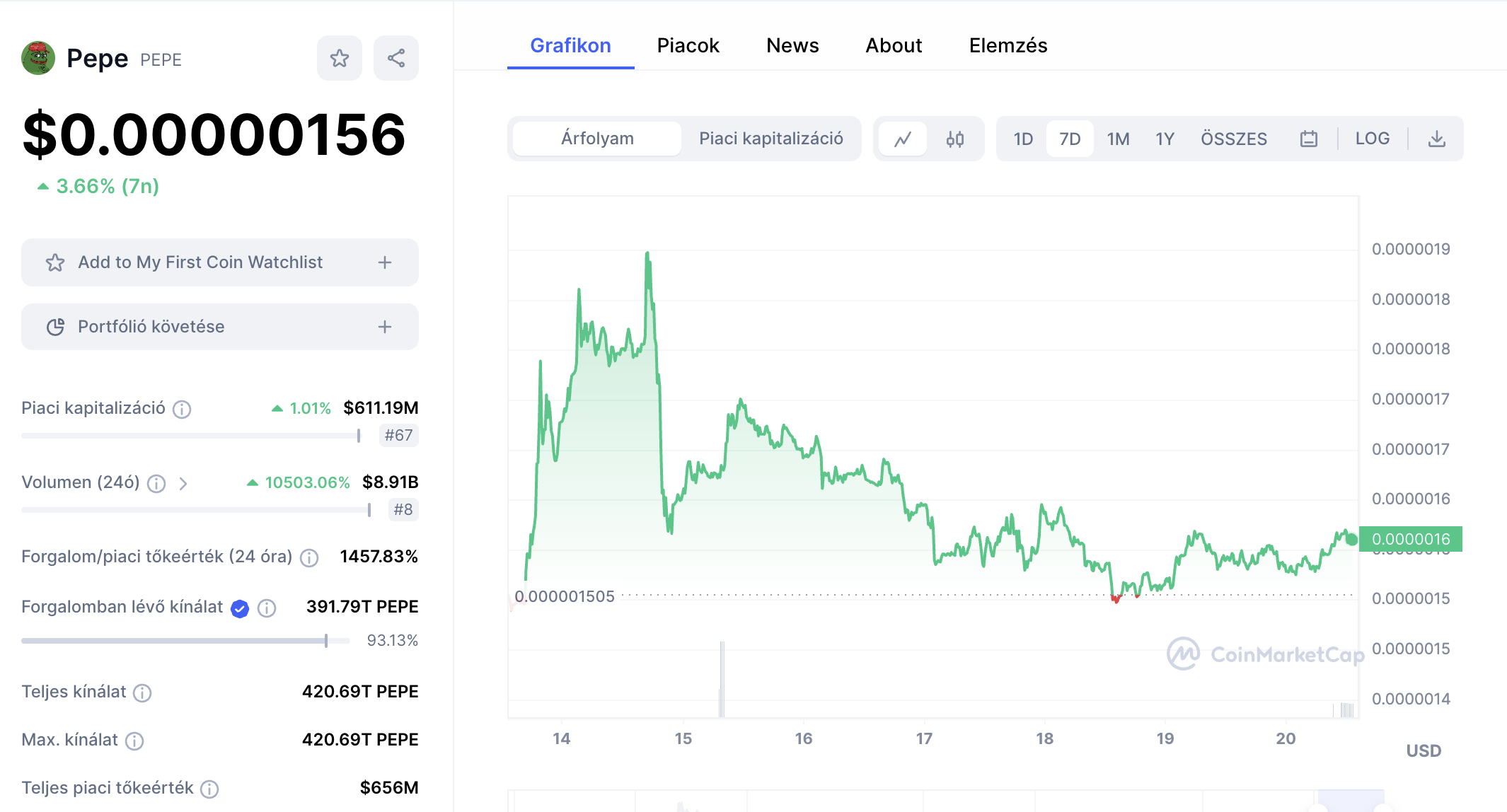Click the $656M fully diluted value
This screenshot has height=812, width=1507.
[389, 788]
